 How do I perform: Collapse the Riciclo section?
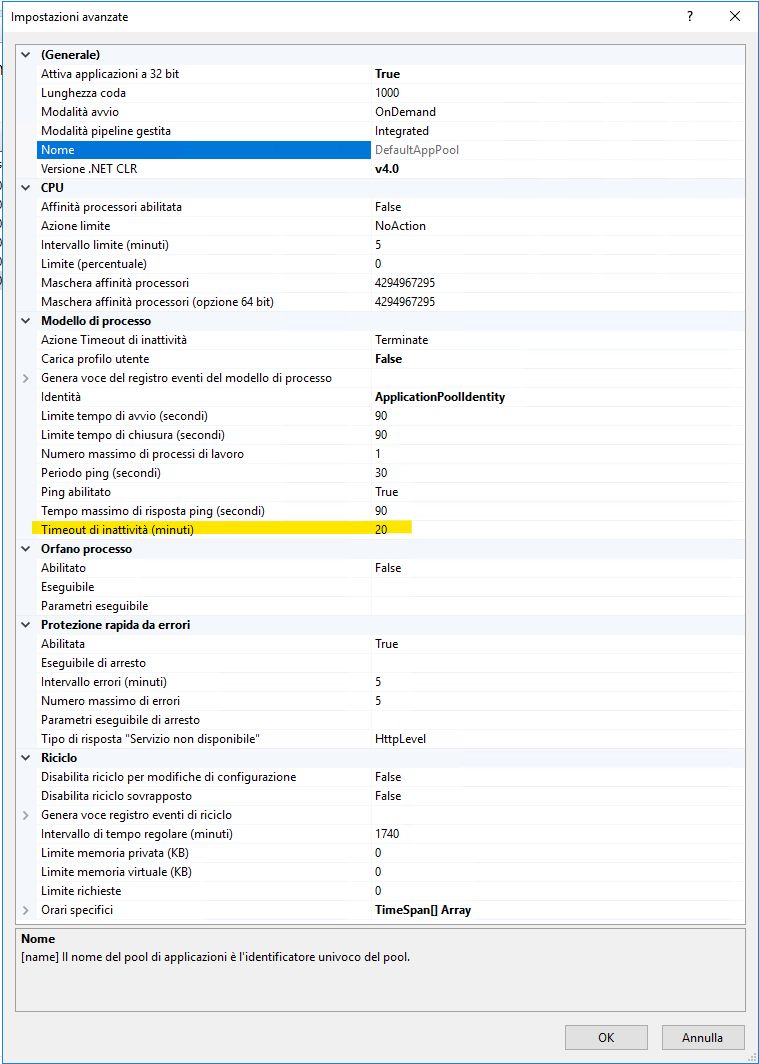pyautogui.click(x=26, y=758)
